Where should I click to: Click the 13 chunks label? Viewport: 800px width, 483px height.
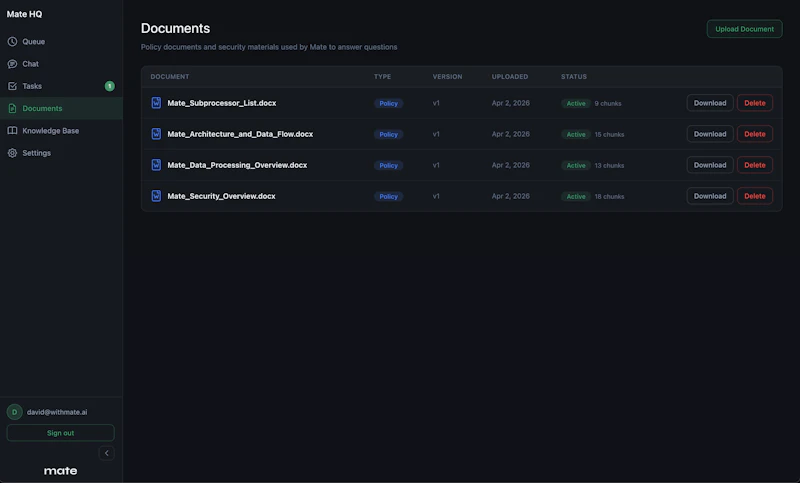[609, 165]
